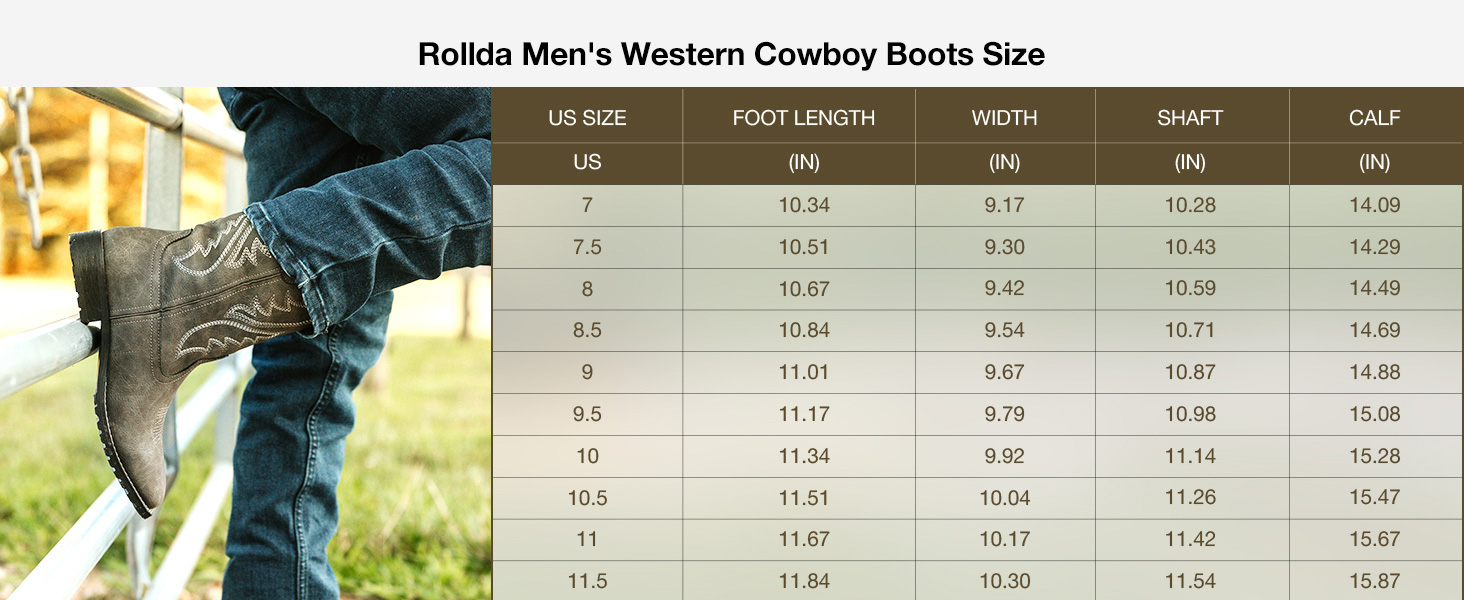Select the CALF column header
The image size is (1464, 600).
[x=1374, y=118]
